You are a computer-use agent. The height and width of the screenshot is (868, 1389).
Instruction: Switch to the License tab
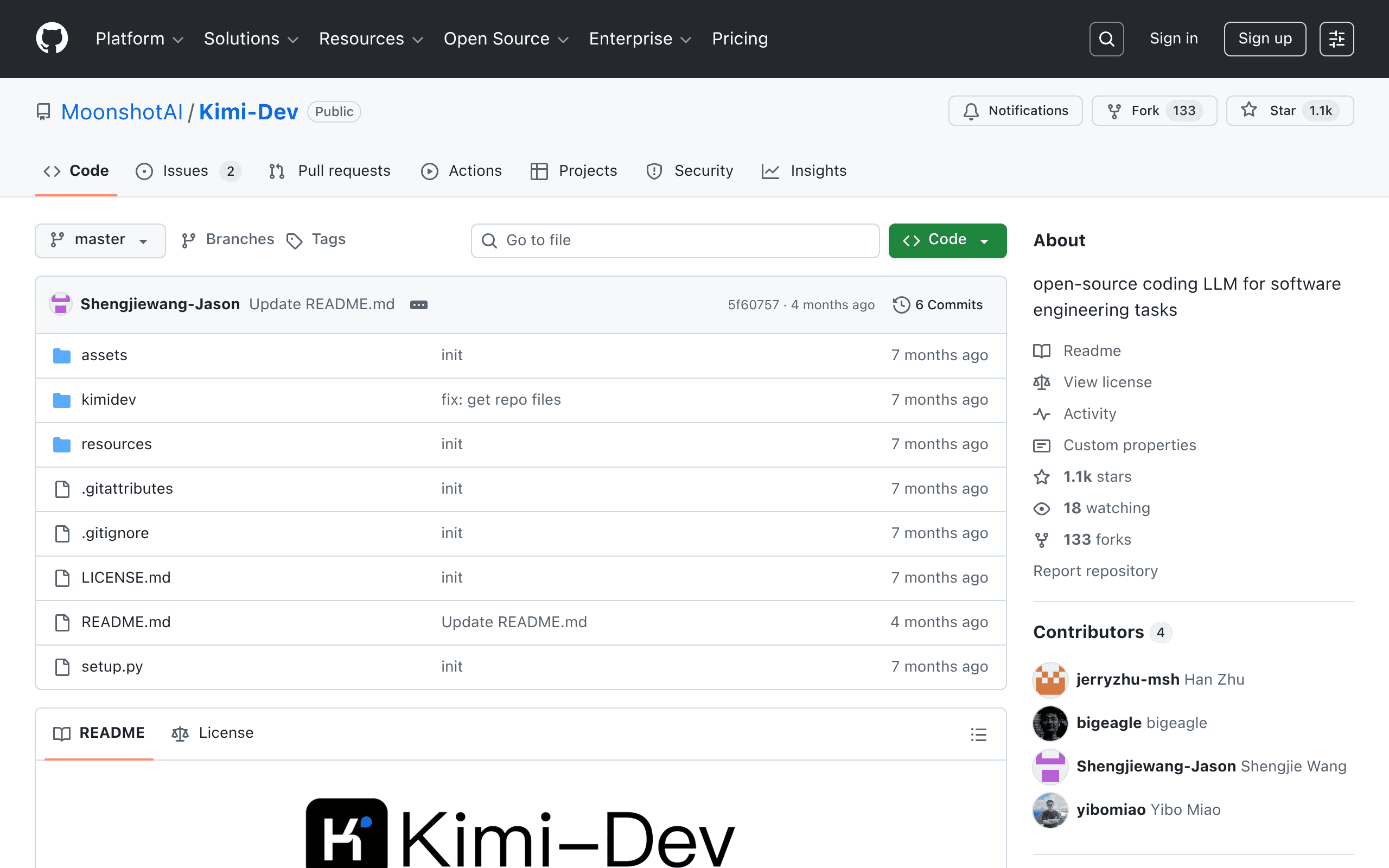click(212, 733)
